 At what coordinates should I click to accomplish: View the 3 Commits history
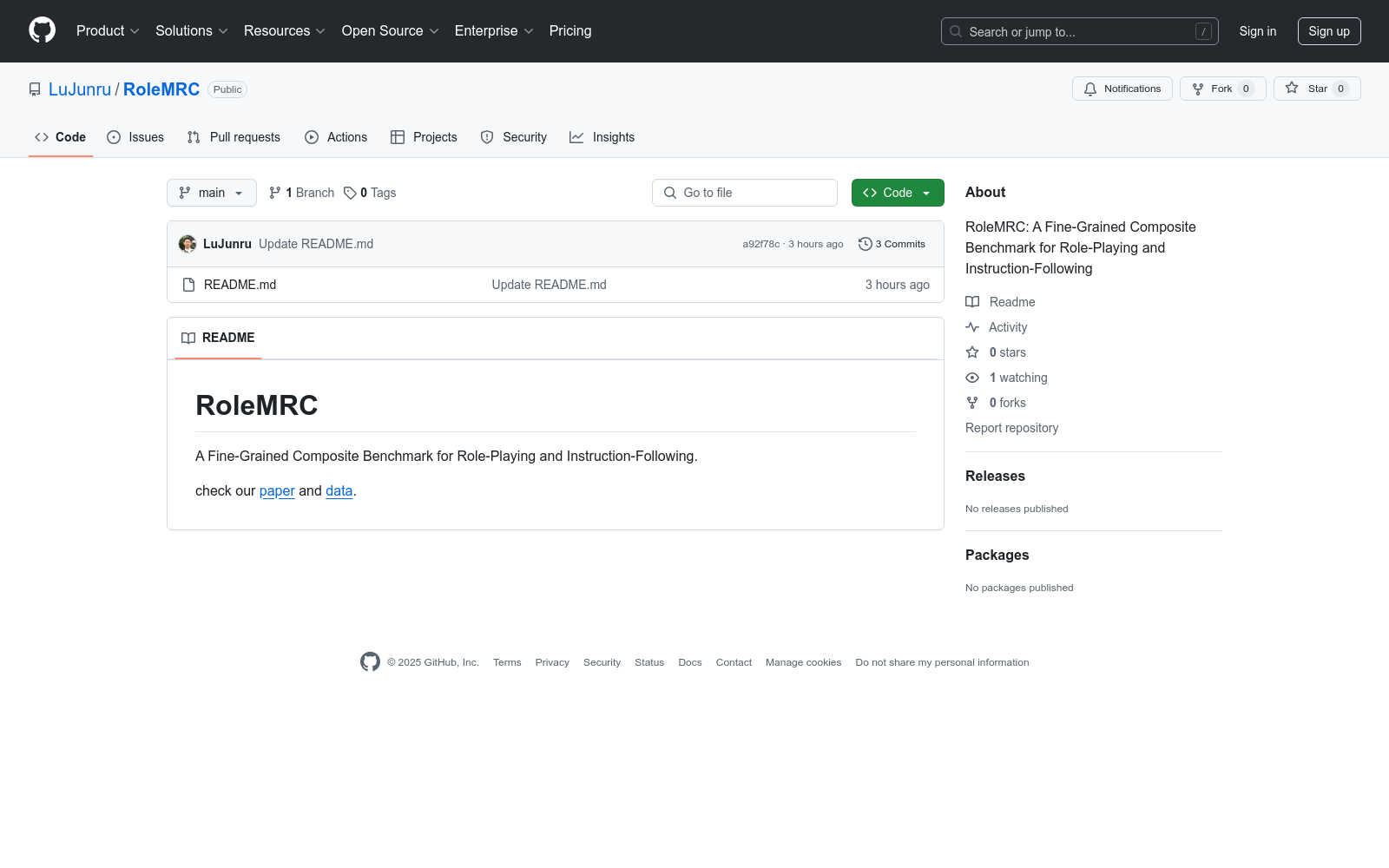[x=892, y=244]
